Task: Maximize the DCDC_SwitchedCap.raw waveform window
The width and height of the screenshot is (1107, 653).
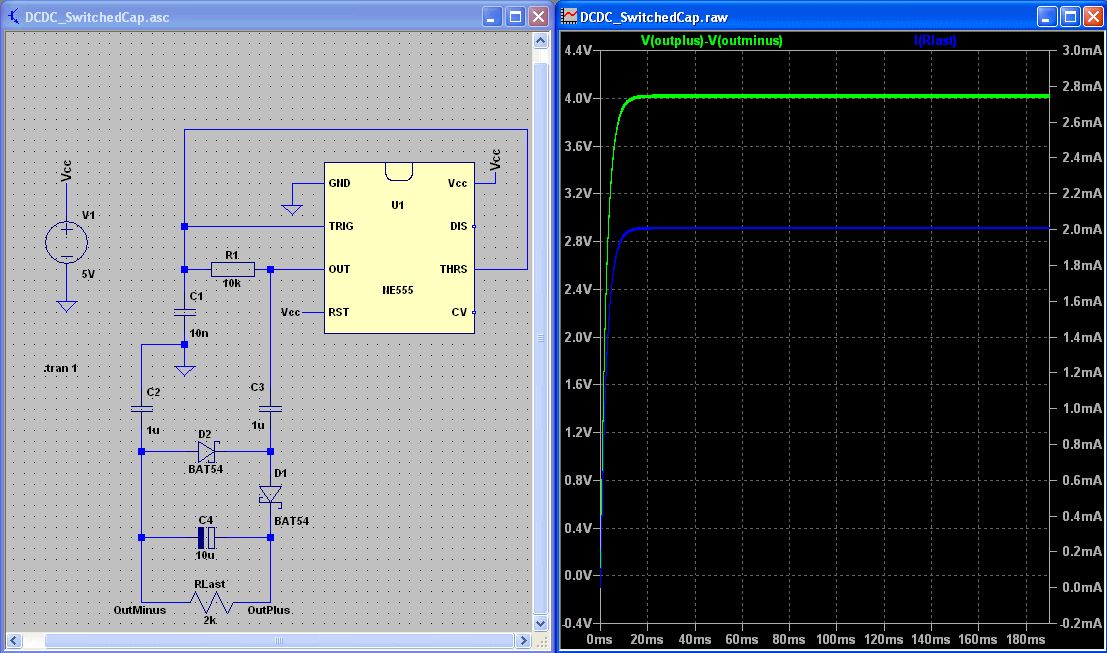Action: [1069, 17]
